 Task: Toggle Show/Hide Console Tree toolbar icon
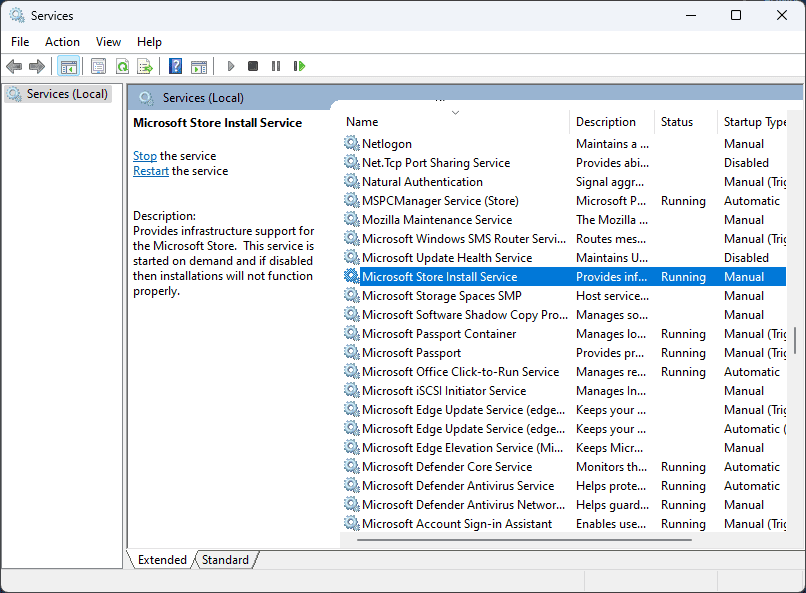click(68, 66)
